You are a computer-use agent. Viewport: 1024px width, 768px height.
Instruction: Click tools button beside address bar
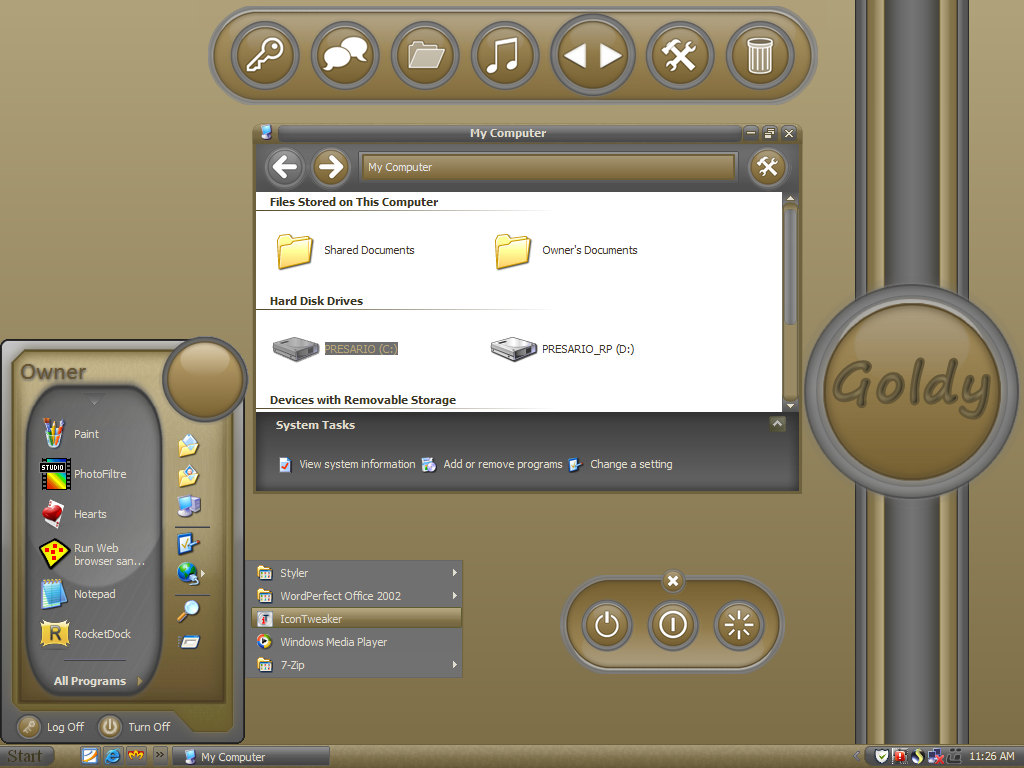767,167
